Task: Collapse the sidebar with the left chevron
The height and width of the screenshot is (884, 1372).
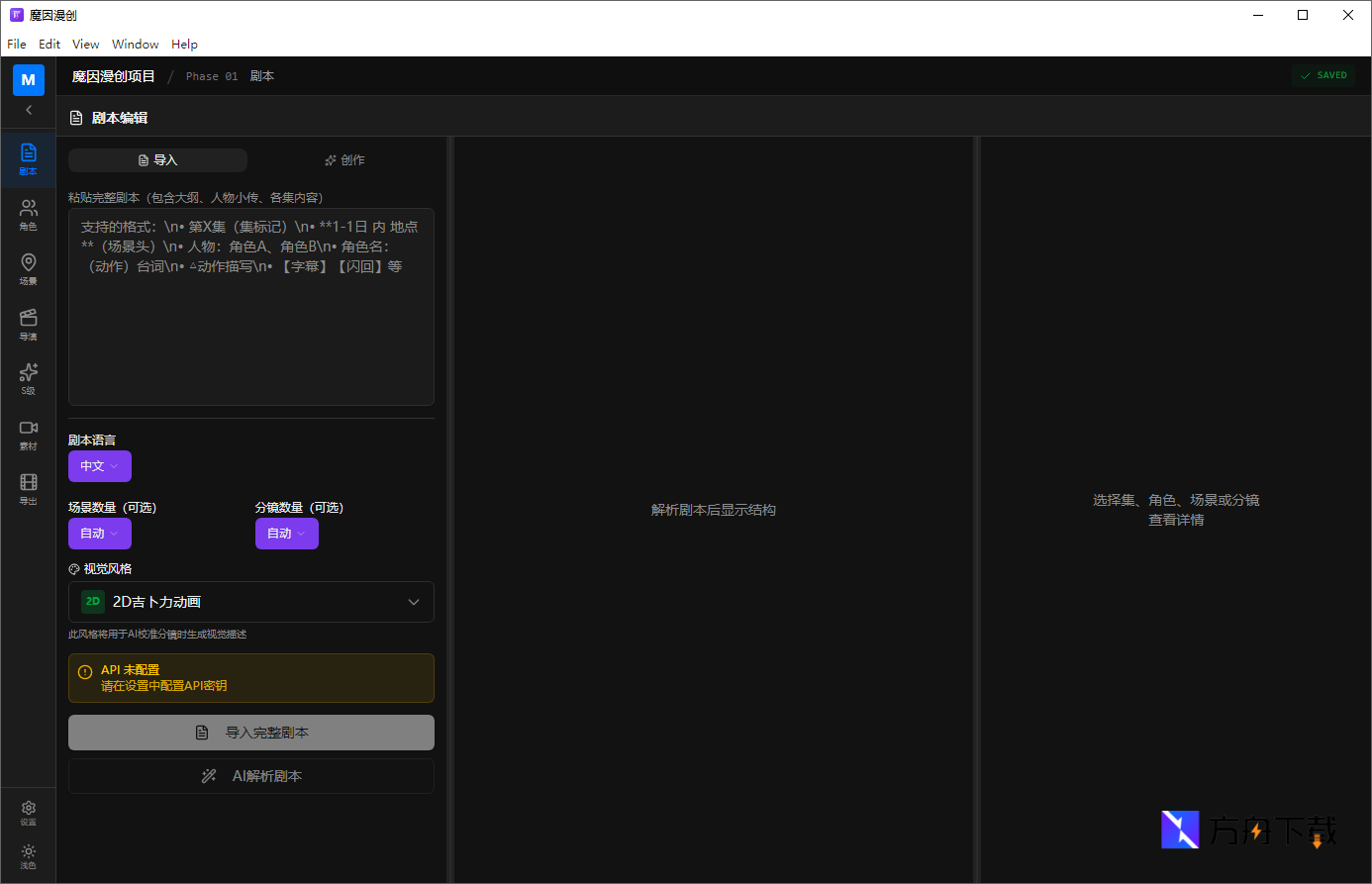Action: pos(28,110)
